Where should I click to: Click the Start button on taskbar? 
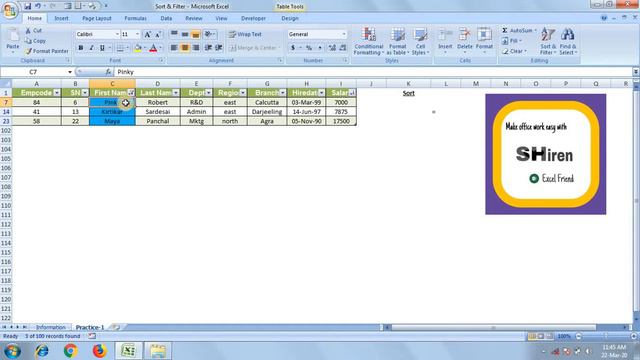(x=12, y=351)
